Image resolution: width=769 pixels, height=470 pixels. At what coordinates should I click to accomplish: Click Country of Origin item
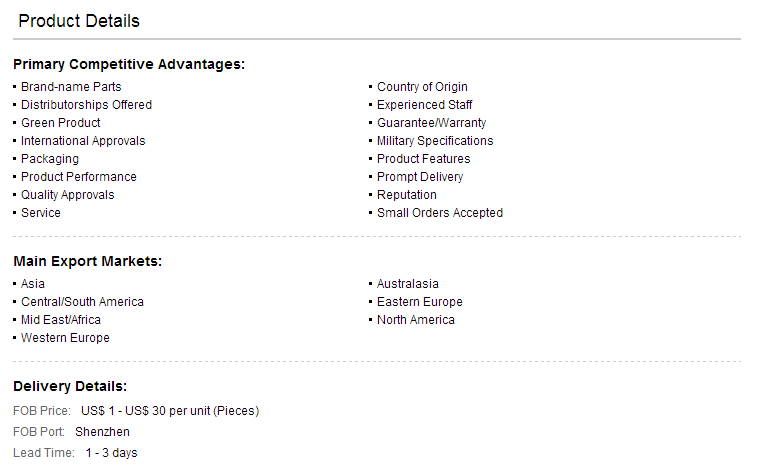point(422,87)
